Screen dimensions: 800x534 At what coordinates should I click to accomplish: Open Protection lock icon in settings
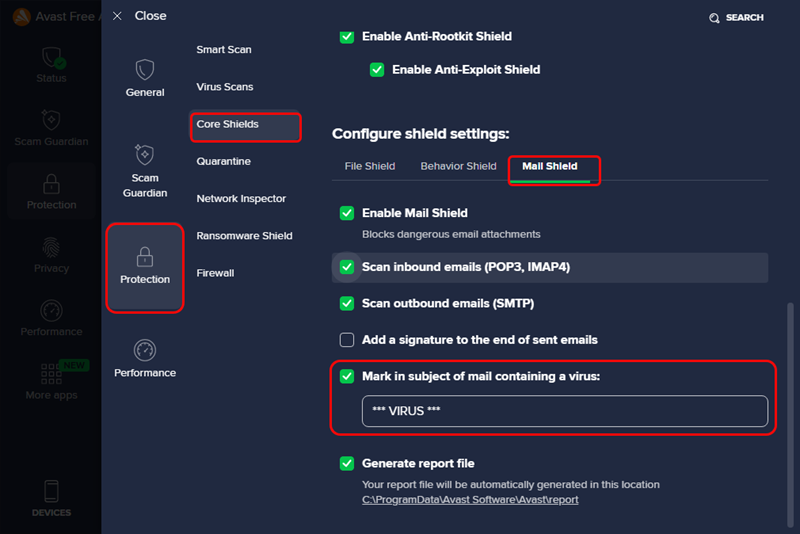coord(144,257)
